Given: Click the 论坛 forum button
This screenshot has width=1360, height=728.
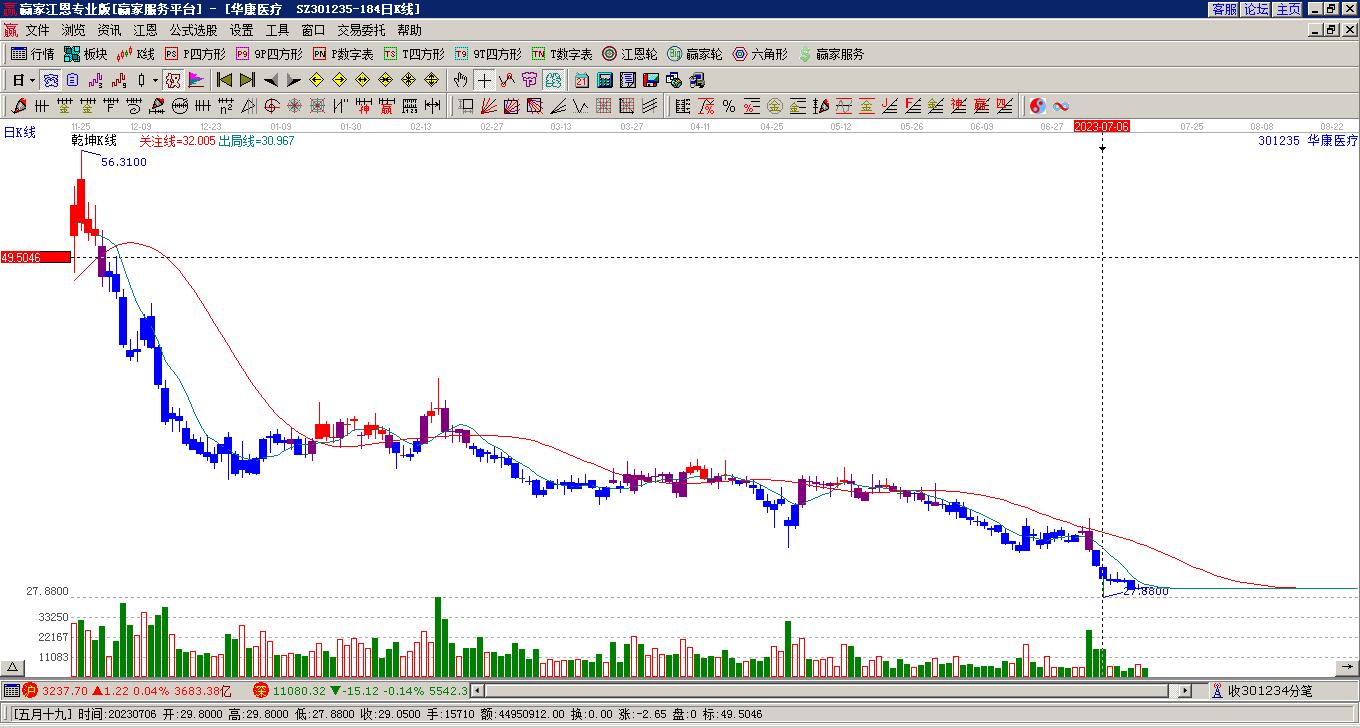Looking at the screenshot, I should pyautogui.click(x=1257, y=9).
